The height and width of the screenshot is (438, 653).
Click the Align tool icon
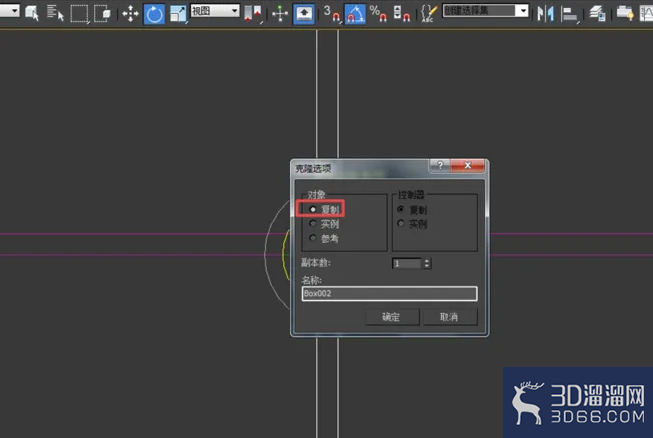(x=569, y=14)
